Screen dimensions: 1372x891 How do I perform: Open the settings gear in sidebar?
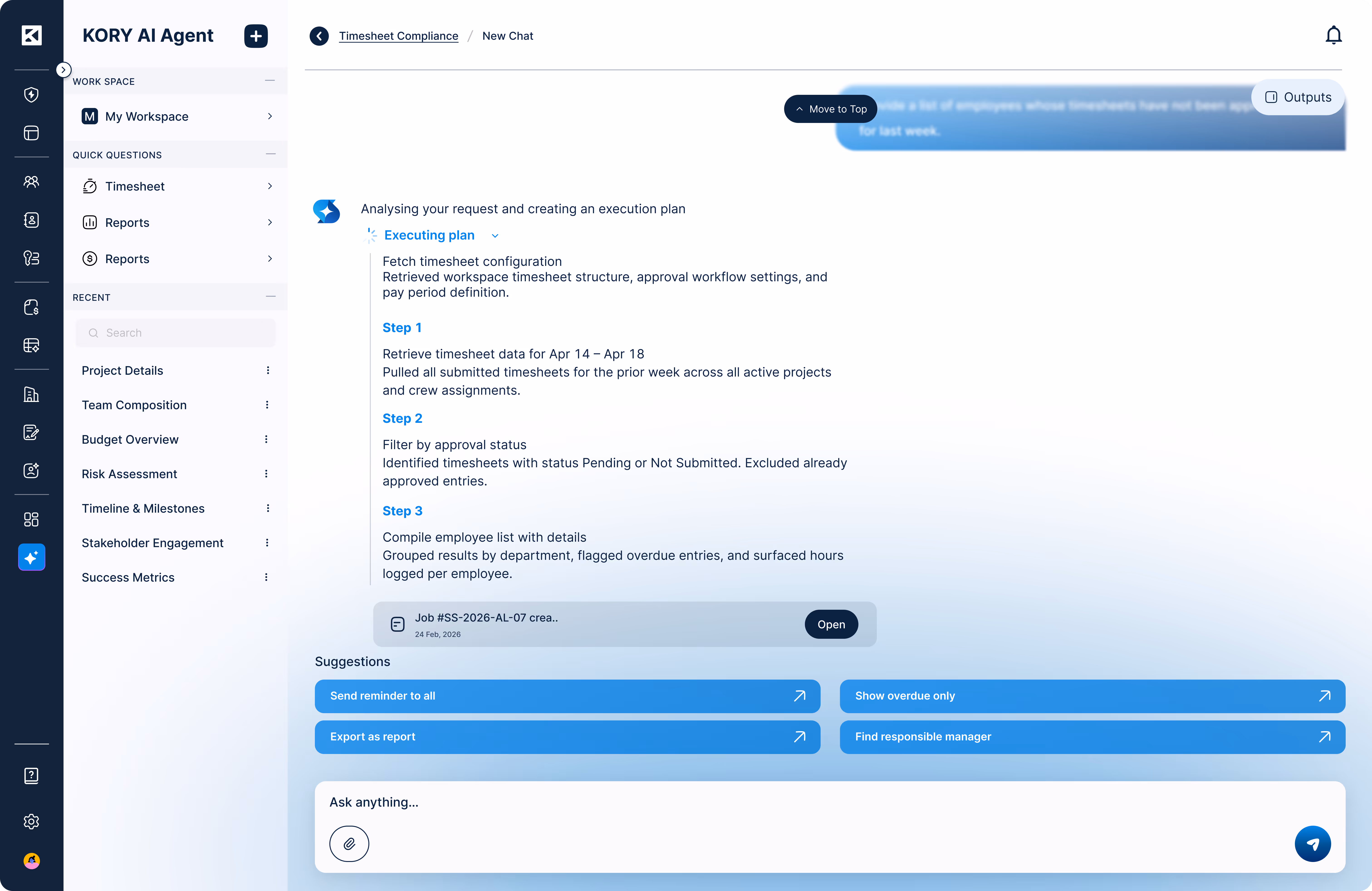click(x=31, y=821)
